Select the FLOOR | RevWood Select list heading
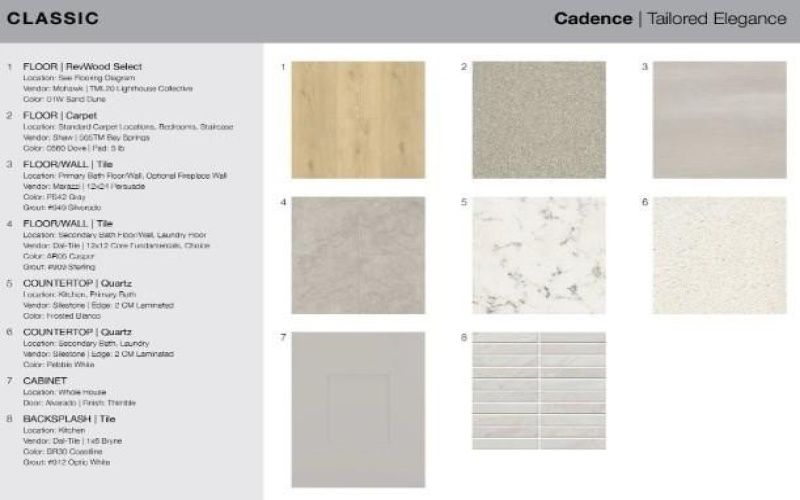 point(78,66)
